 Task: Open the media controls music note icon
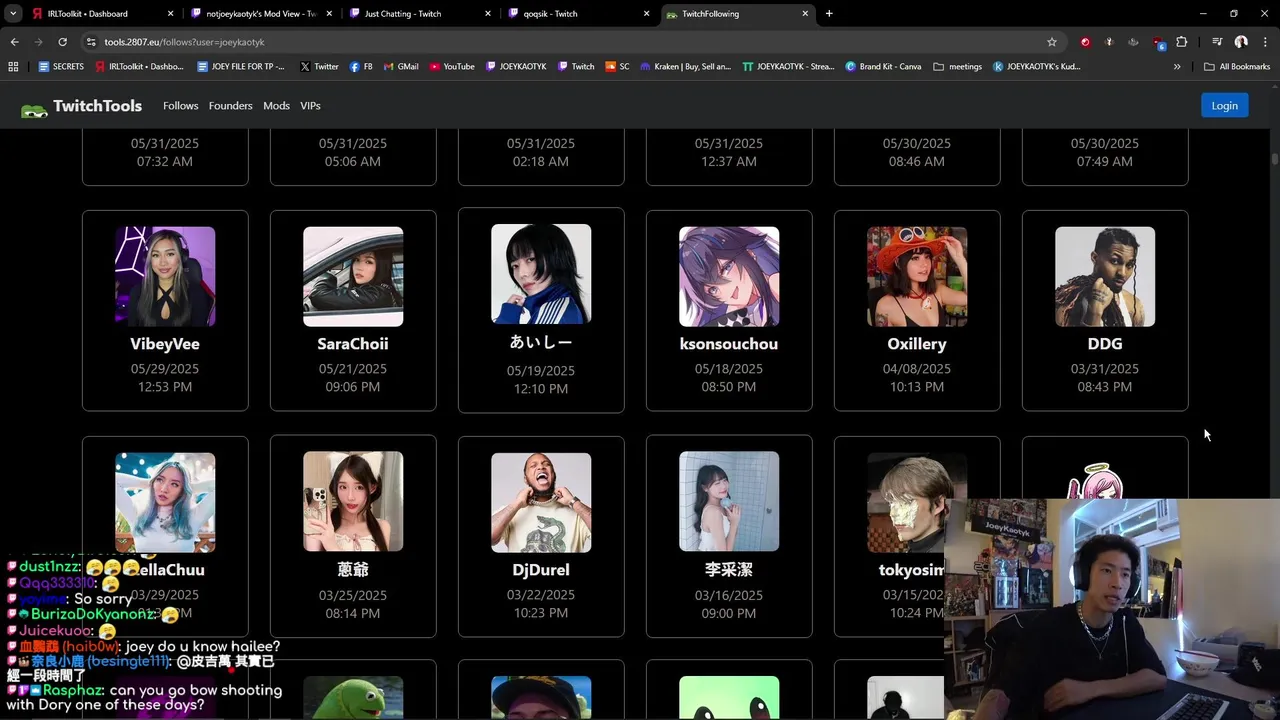[x=1217, y=42]
